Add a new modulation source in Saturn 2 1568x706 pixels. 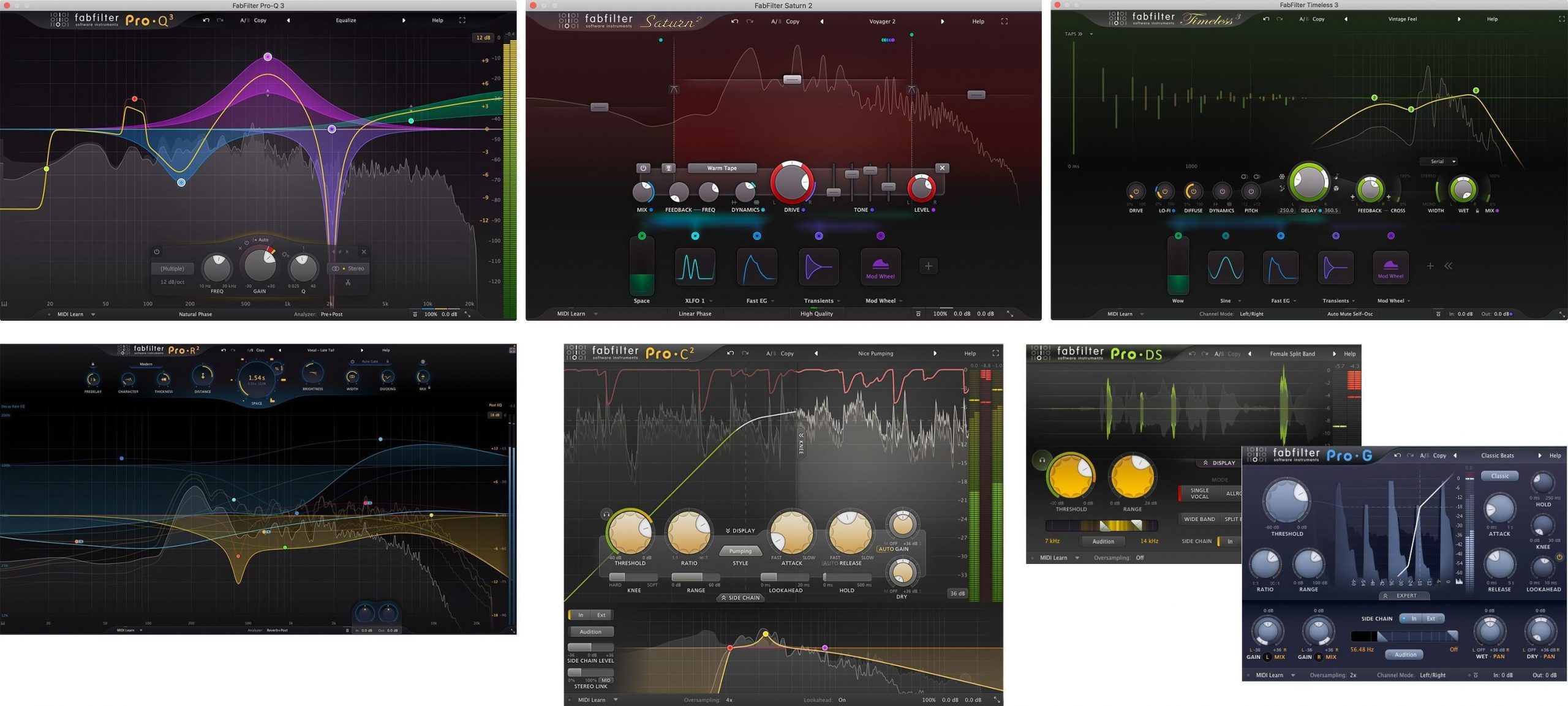tap(928, 266)
